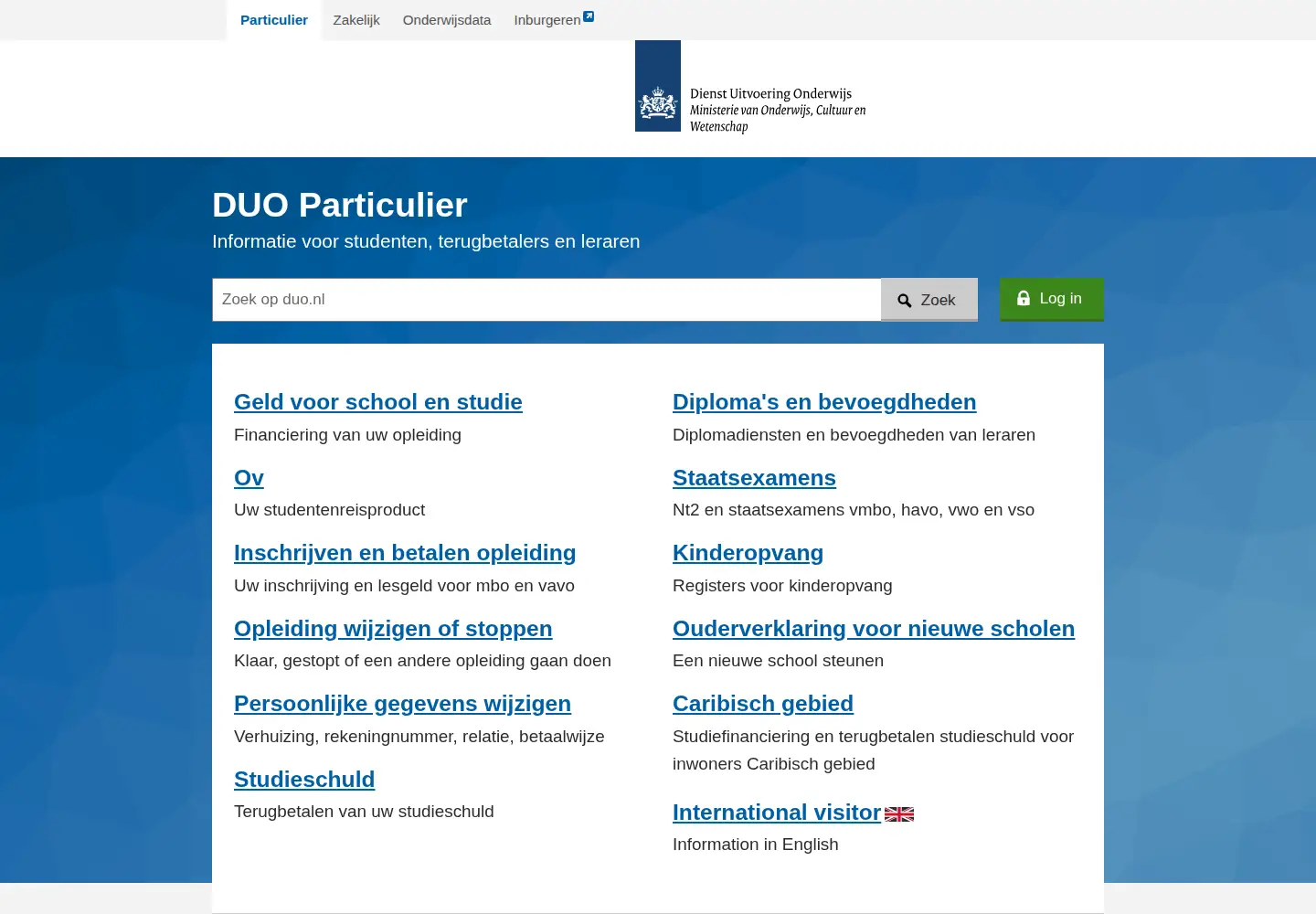
Task: Click the green Log in button
Action: [x=1052, y=299]
